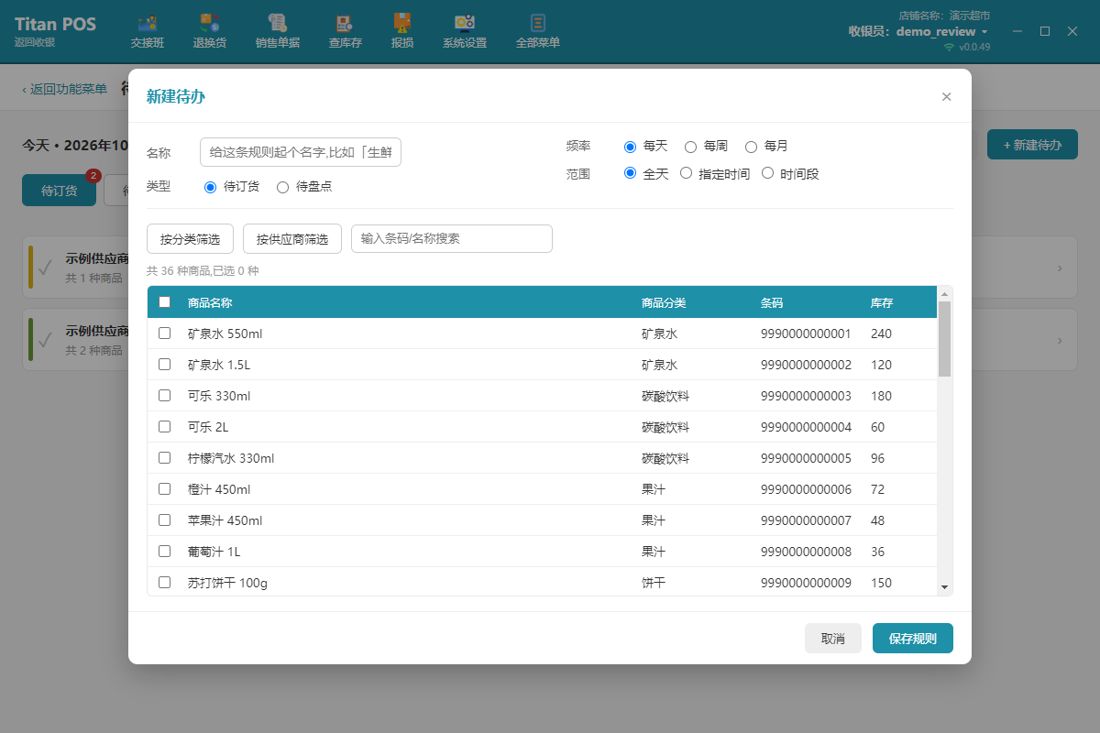Open the 销售单据 sales receipts icon
Screen dimensions: 1100x733
[278, 32]
